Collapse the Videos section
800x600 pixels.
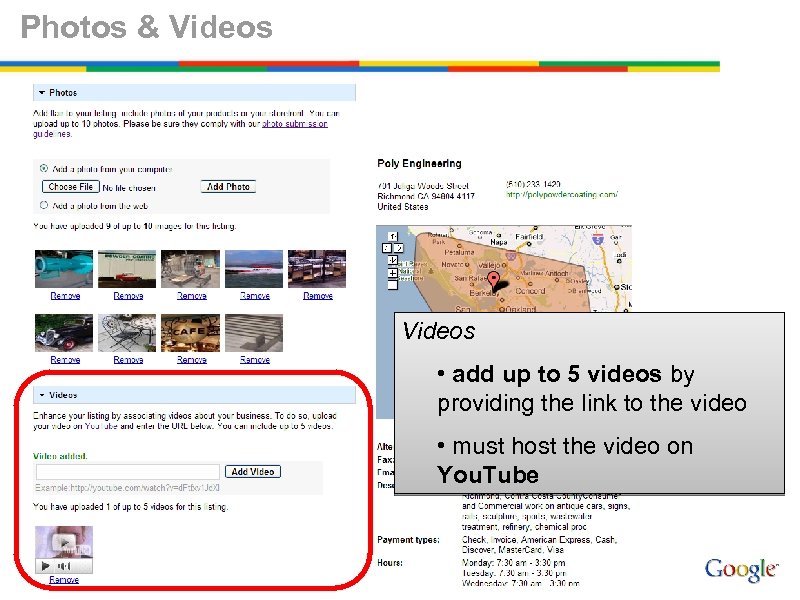42,394
